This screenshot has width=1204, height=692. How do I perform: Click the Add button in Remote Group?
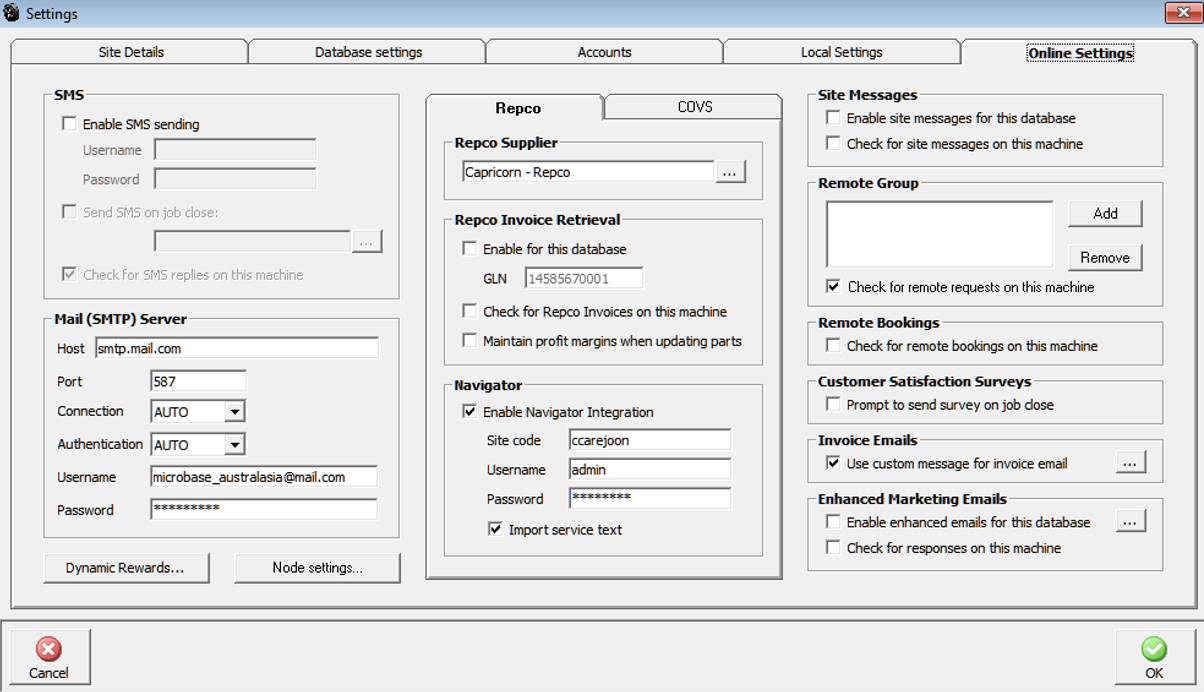click(1104, 213)
